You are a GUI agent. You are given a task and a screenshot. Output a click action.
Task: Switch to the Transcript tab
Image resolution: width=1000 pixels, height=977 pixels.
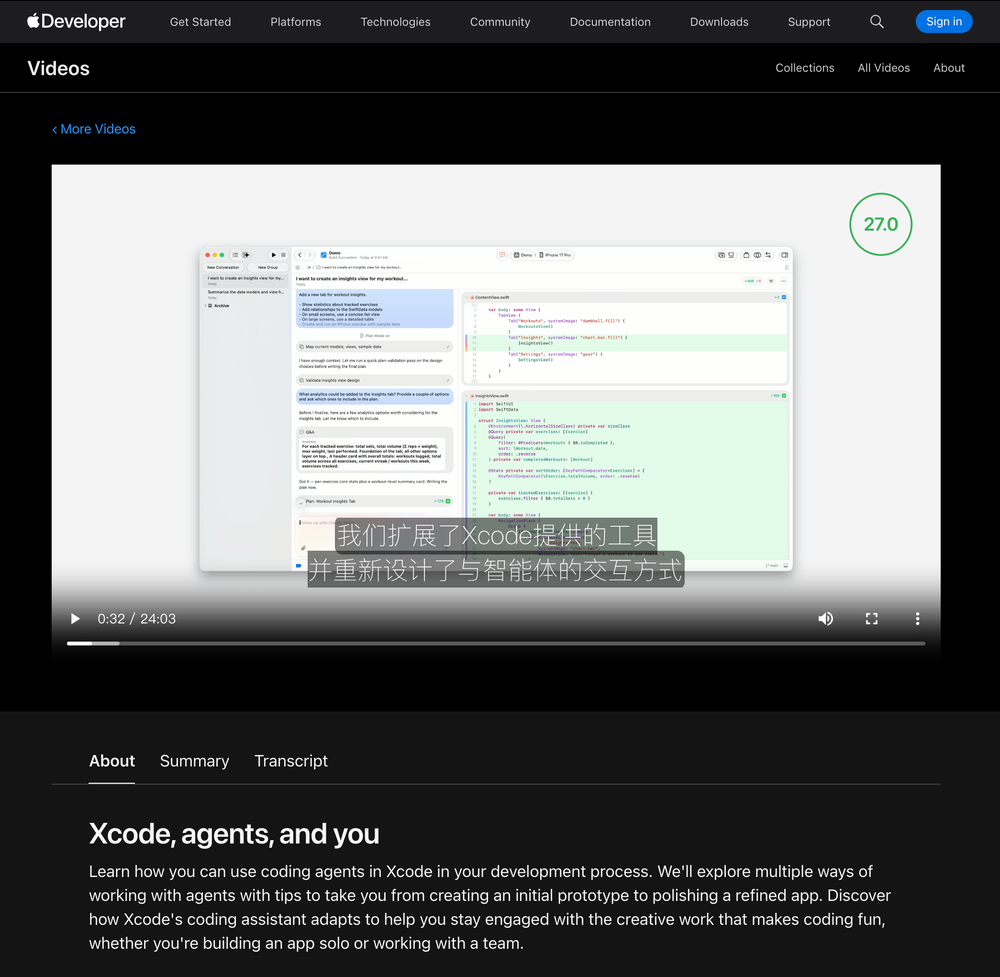pos(291,761)
